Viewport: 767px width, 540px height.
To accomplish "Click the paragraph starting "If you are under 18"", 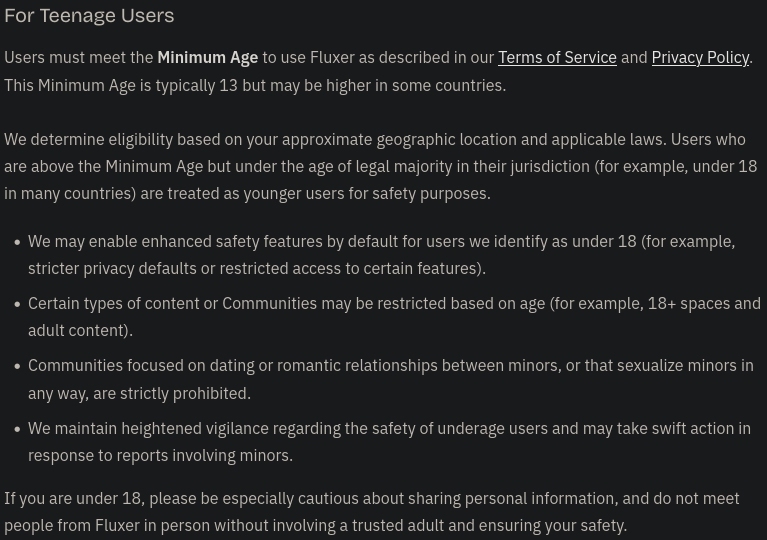I will click(x=371, y=511).
